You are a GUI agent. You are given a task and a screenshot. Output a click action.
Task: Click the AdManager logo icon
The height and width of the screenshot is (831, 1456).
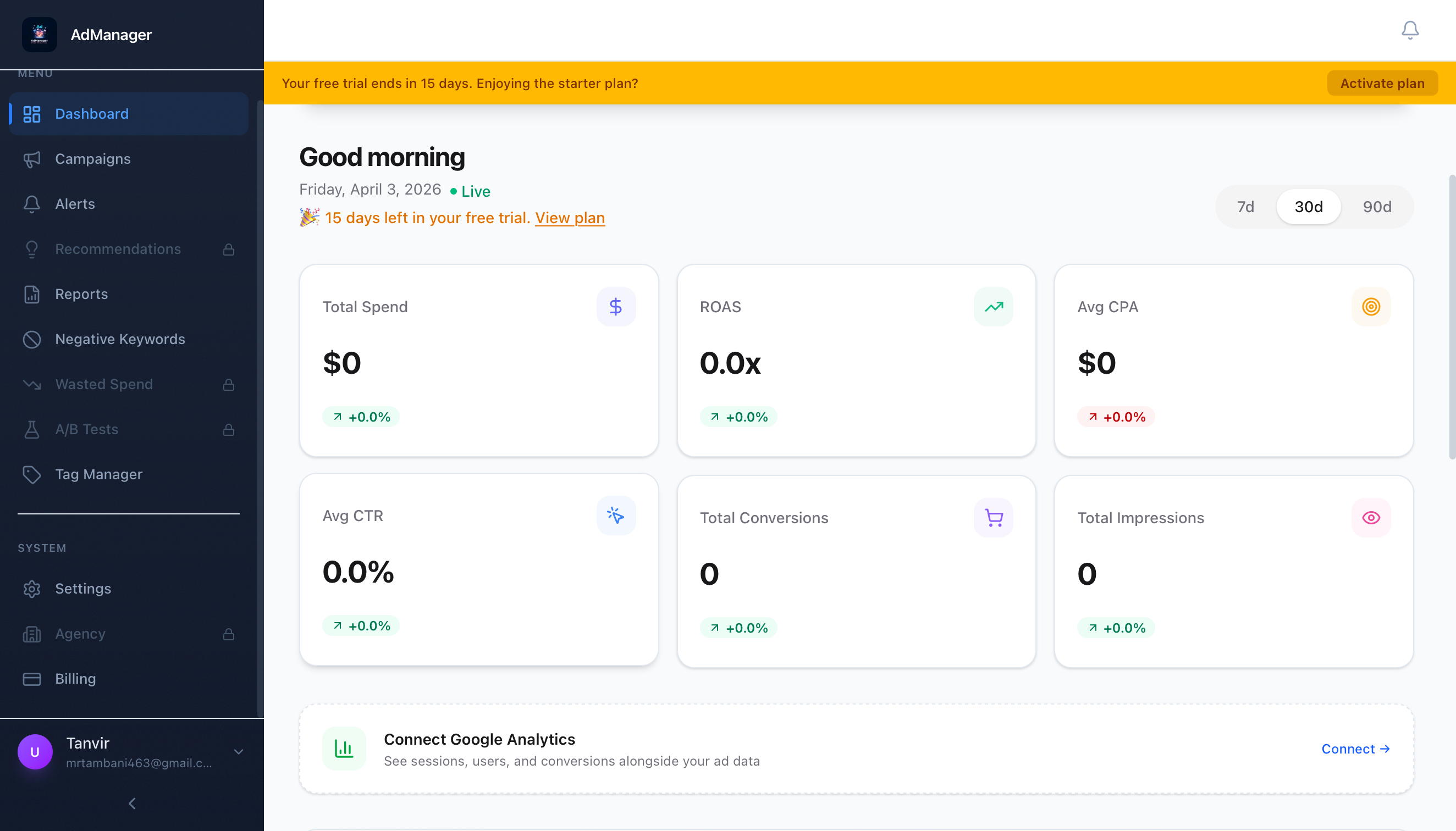click(40, 34)
